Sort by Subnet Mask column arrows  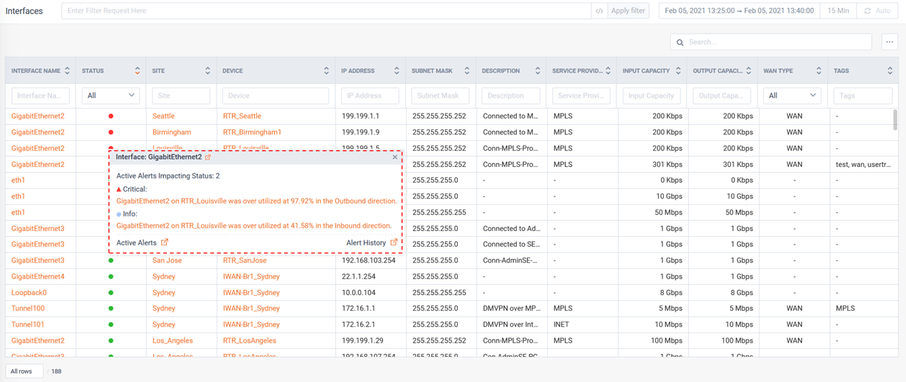[467, 71]
